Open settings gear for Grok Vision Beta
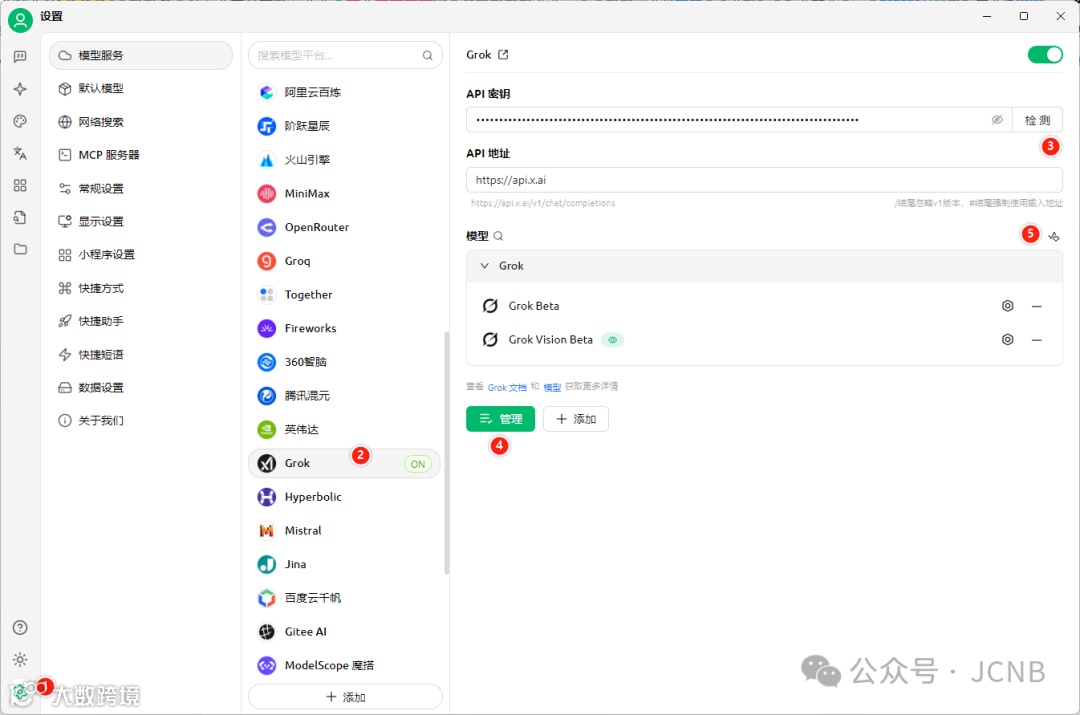The image size is (1080, 715). (x=1008, y=340)
